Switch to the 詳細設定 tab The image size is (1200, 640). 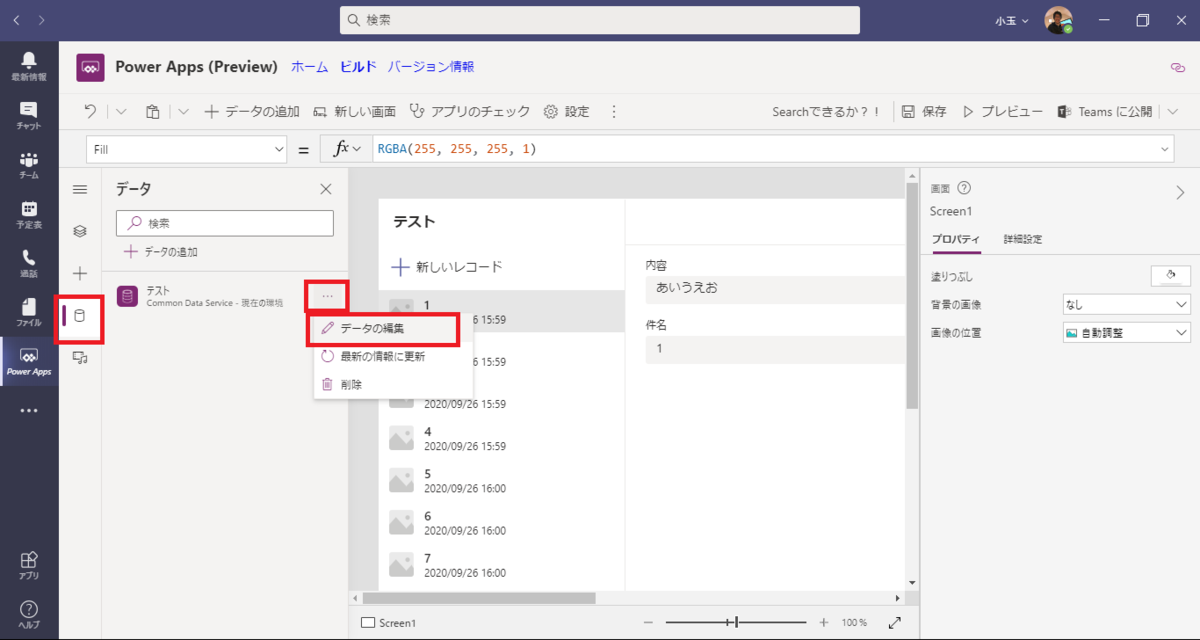(1023, 239)
